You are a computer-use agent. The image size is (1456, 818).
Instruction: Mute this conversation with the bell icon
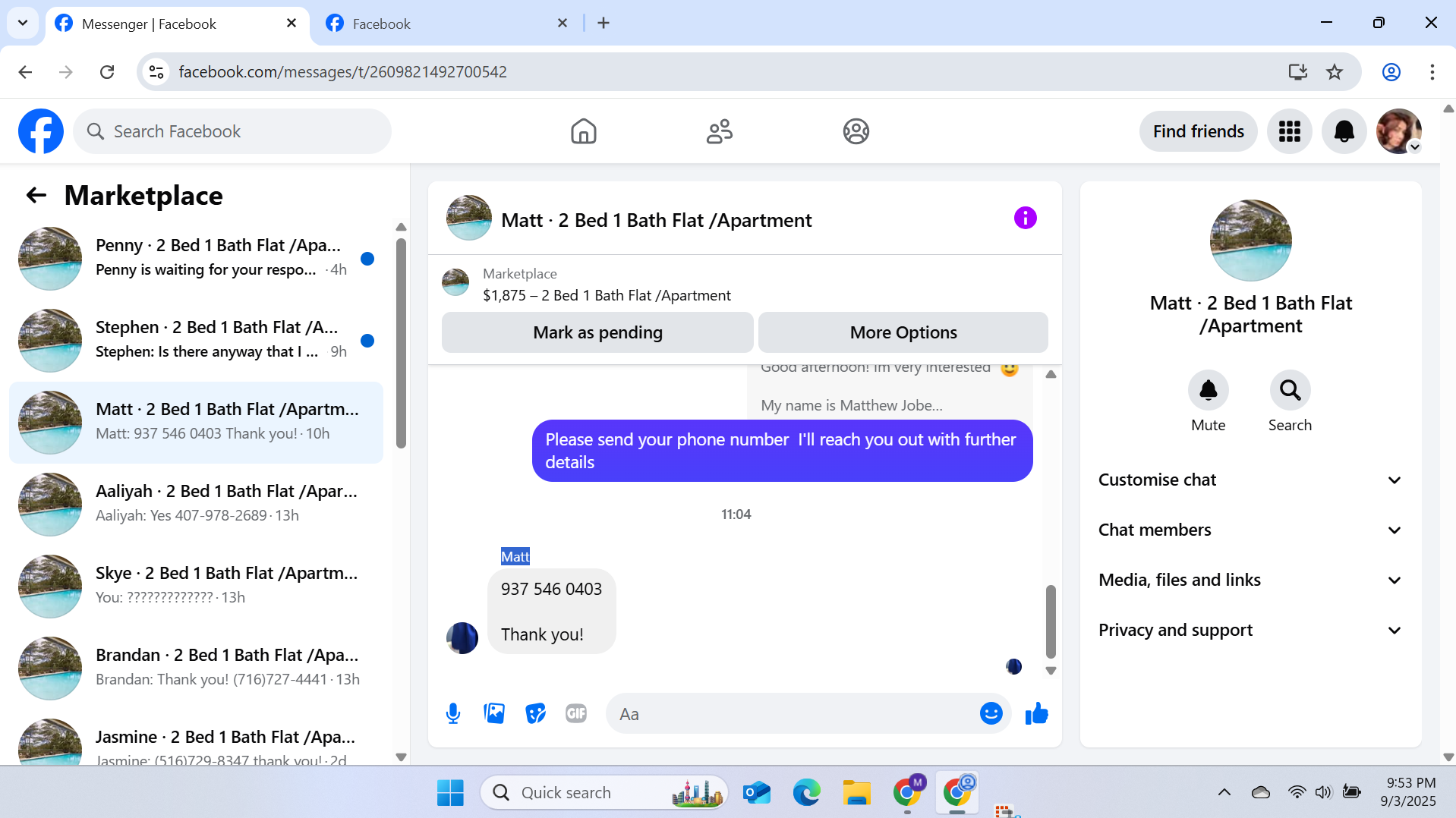tap(1208, 390)
